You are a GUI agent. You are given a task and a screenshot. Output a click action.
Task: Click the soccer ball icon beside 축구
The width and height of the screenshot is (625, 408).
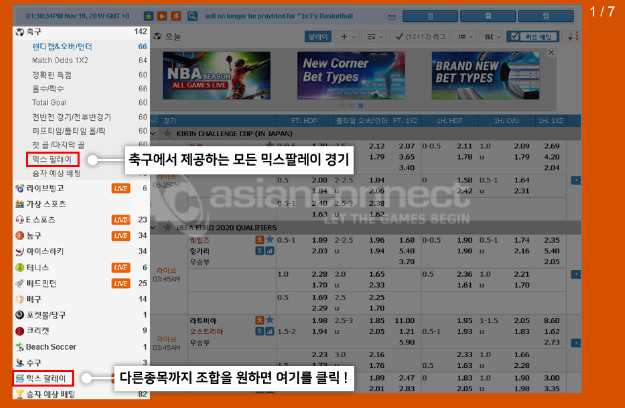[20, 32]
